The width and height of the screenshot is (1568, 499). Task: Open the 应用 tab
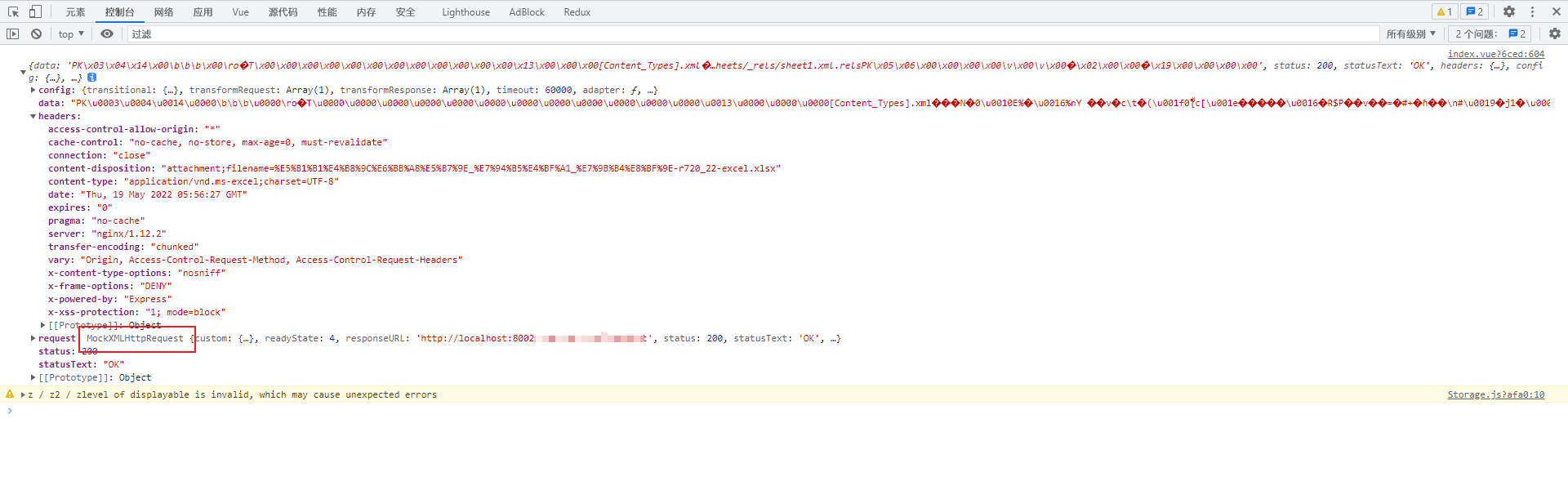click(203, 11)
